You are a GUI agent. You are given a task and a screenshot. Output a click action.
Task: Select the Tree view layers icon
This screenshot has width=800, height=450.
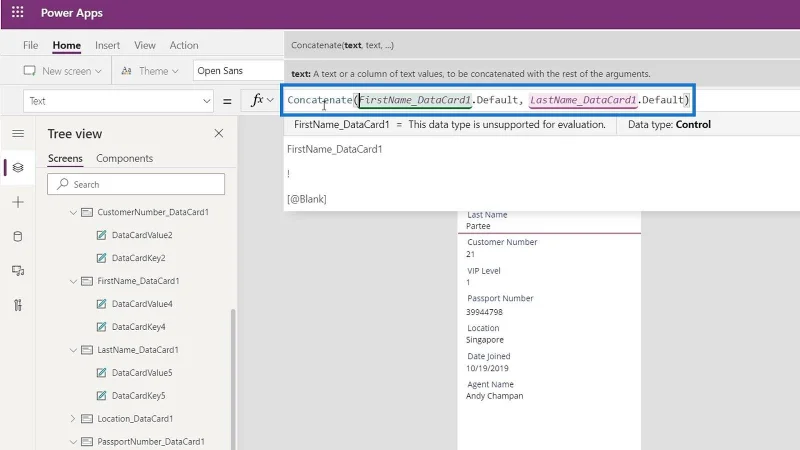click(18, 167)
